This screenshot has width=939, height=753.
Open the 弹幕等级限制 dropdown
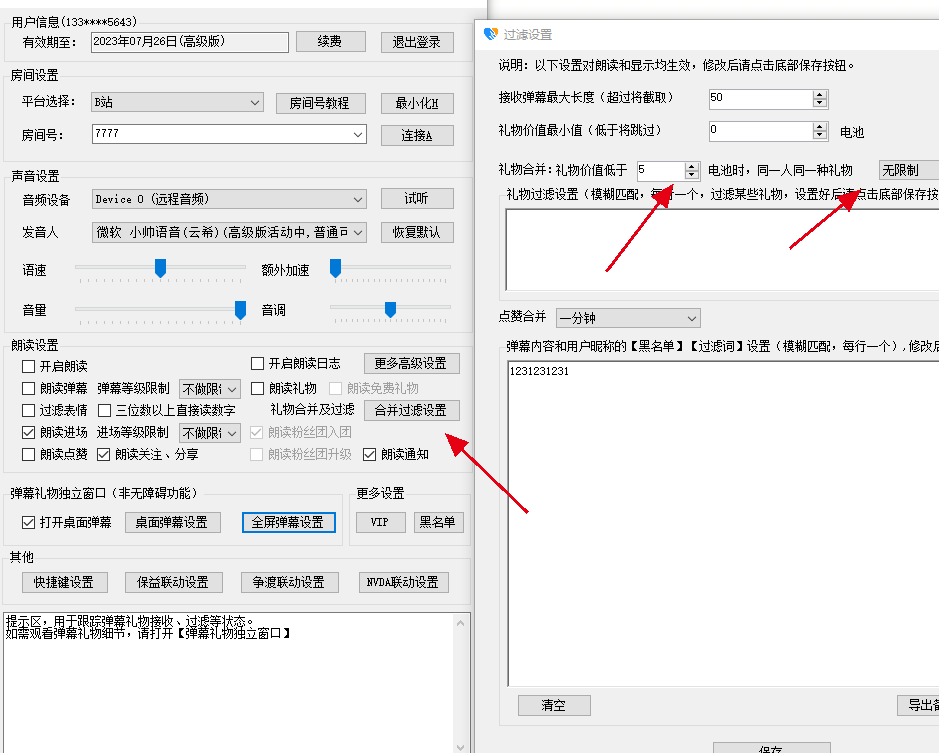tap(210, 389)
